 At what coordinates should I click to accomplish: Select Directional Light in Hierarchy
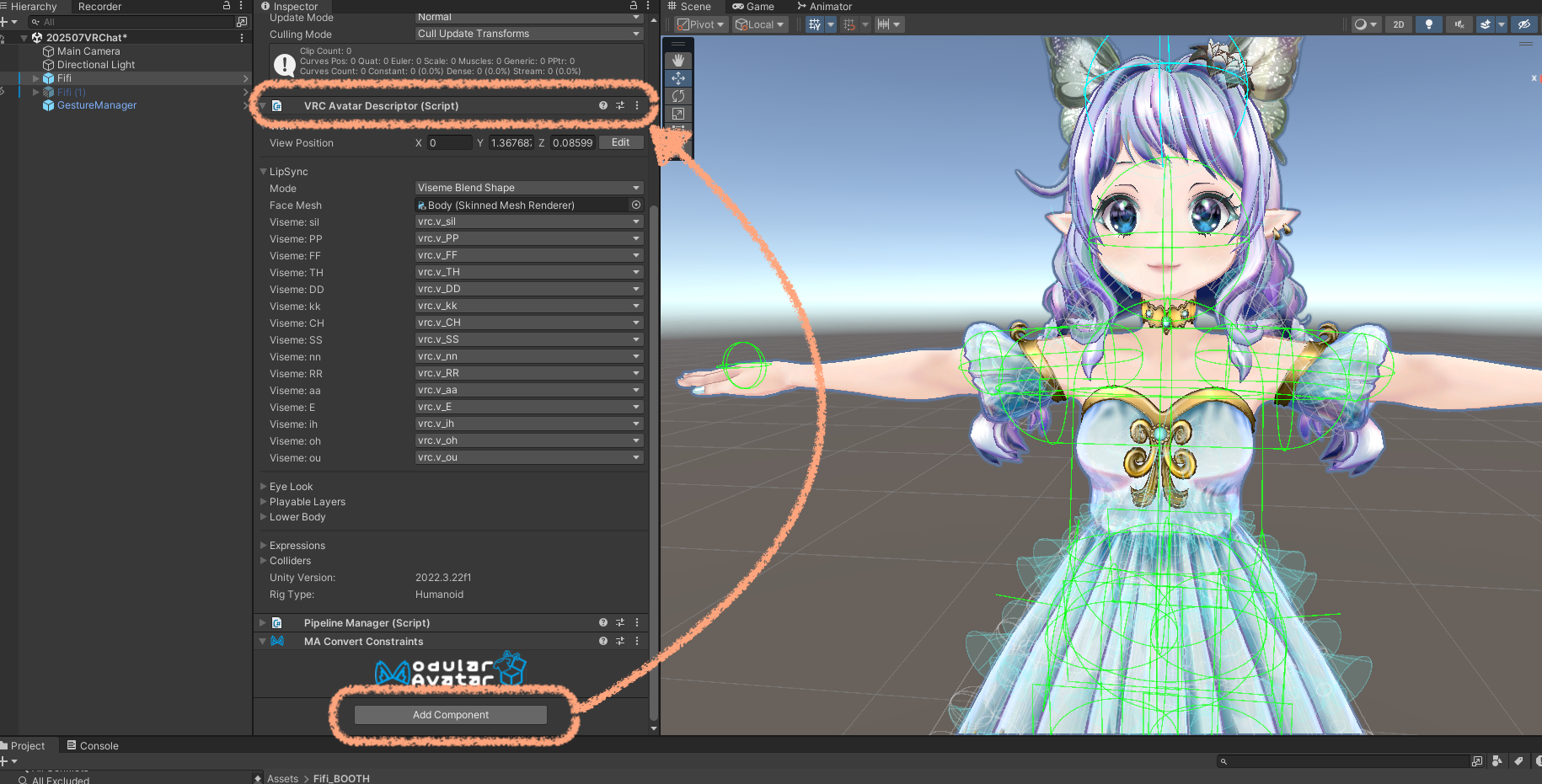click(x=96, y=65)
